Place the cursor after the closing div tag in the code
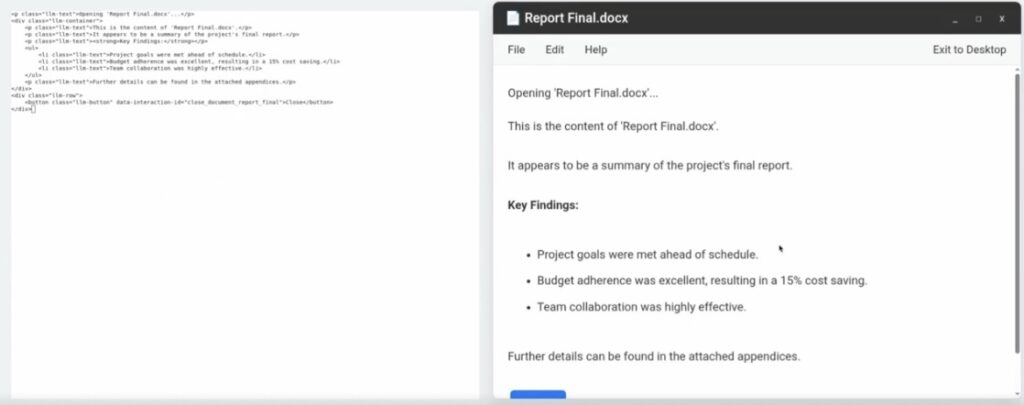 tap(31, 109)
